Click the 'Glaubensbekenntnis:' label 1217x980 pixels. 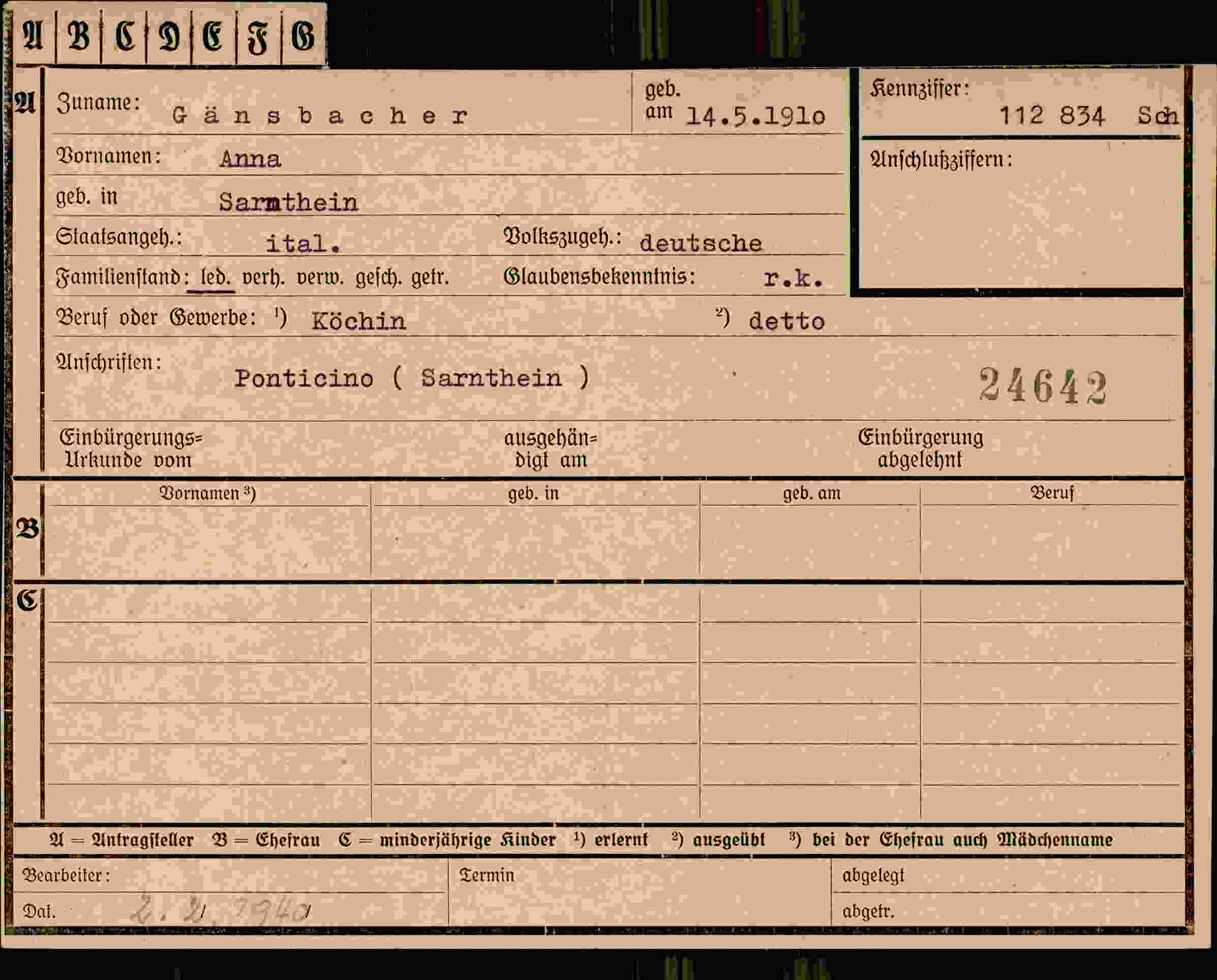coord(599,277)
